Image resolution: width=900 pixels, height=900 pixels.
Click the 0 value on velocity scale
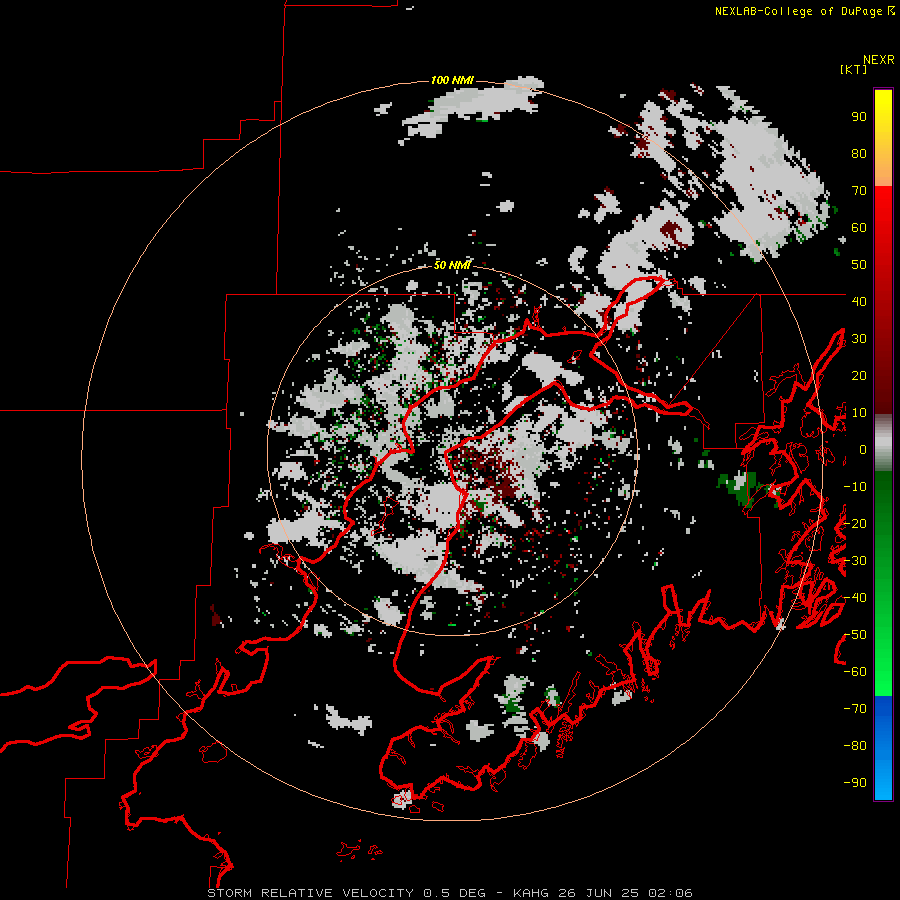(x=863, y=449)
